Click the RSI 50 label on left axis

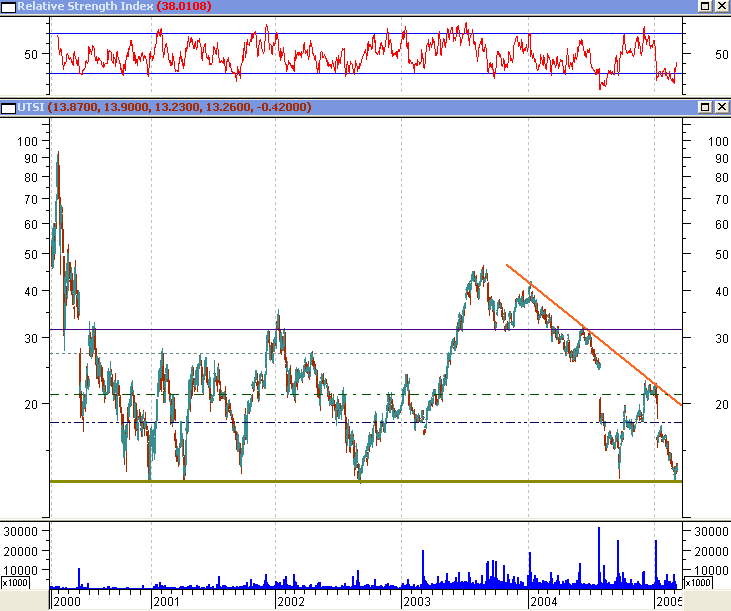(31, 55)
